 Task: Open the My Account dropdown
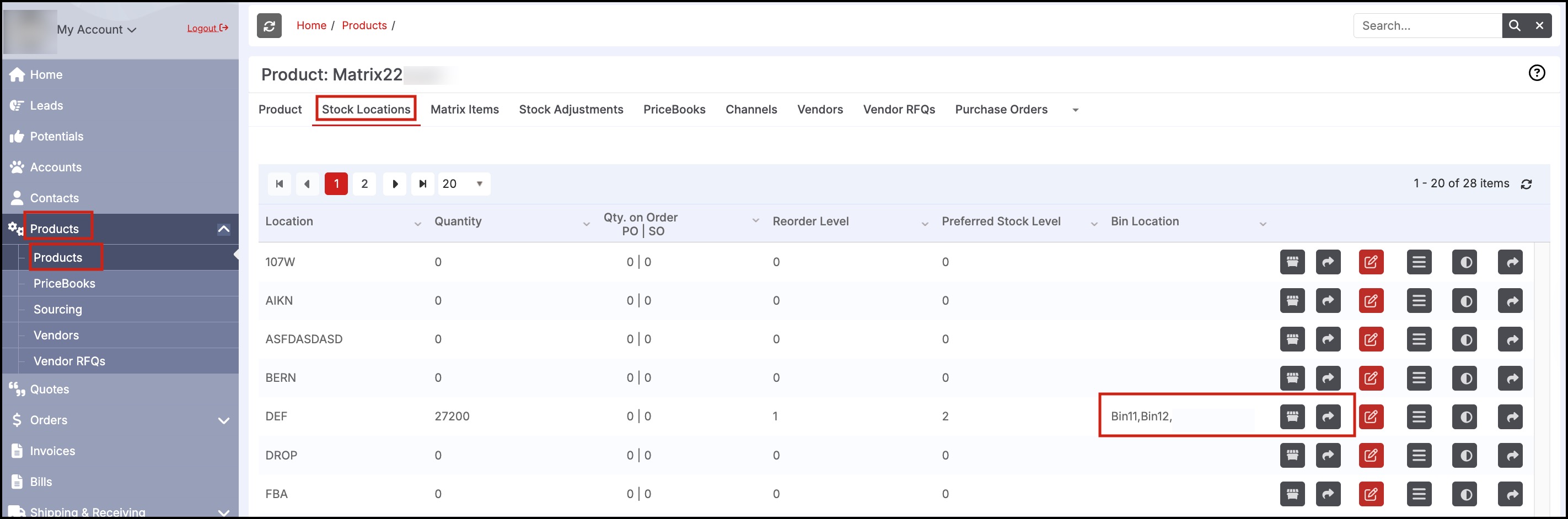(96, 29)
